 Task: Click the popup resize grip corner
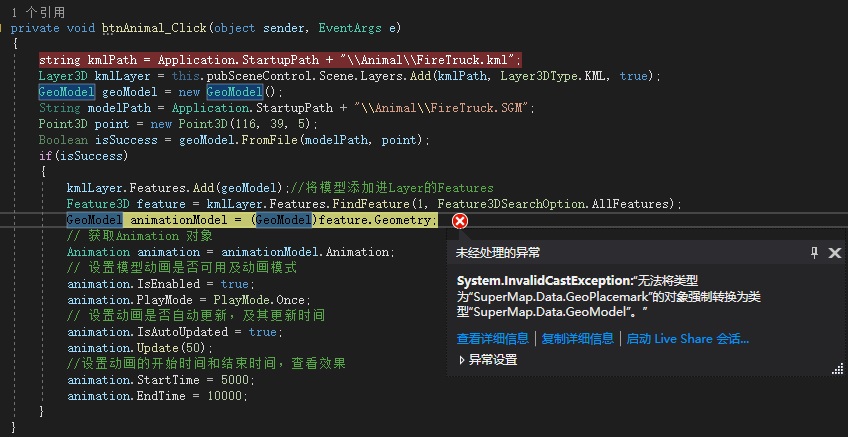(x=837, y=368)
